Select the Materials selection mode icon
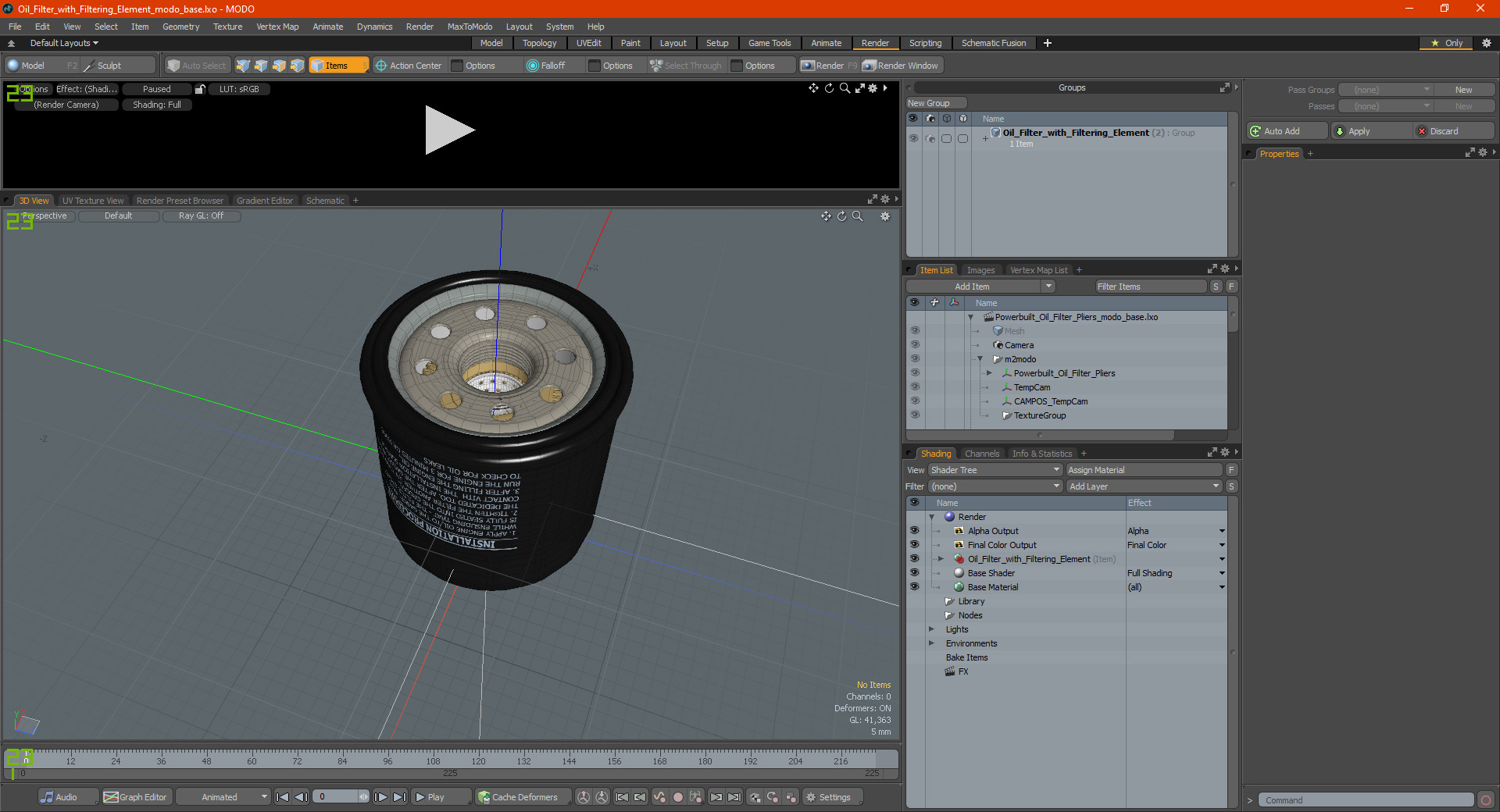Image resolution: width=1500 pixels, height=812 pixels. pyautogui.click(x=297, y=66)
